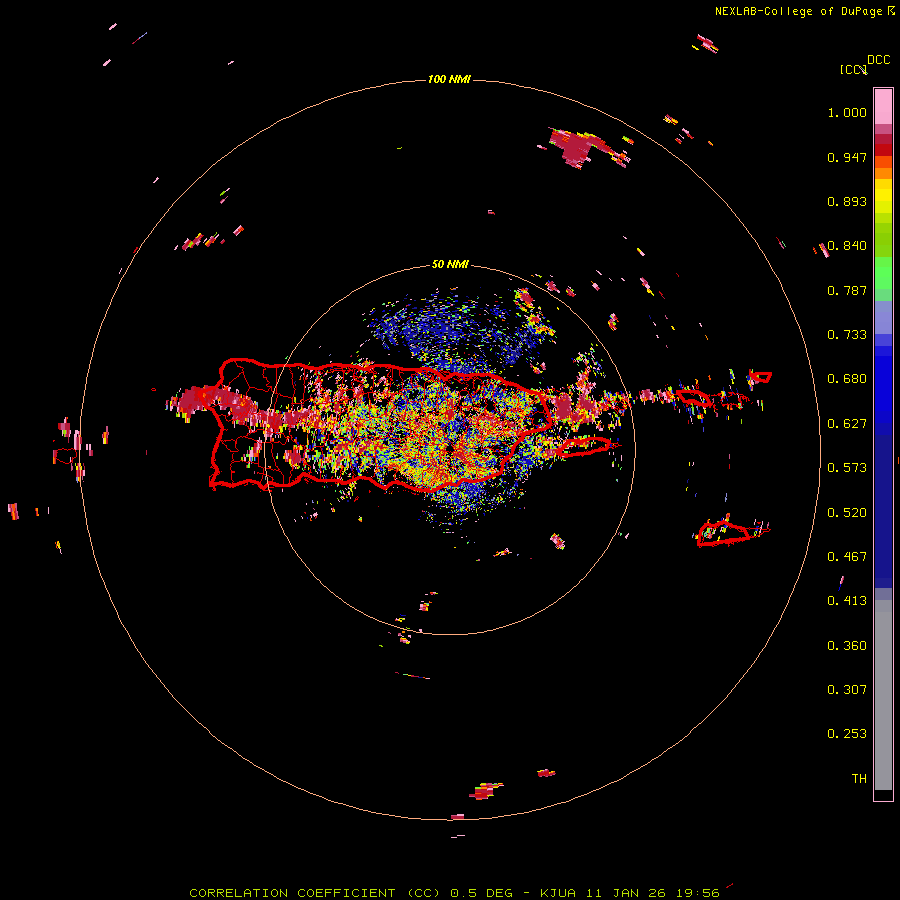Viewport: 900px width, 900px height.
Task: Click the KJUA radar station identifier
Action: pyautogui.click(x=559, y=893)
